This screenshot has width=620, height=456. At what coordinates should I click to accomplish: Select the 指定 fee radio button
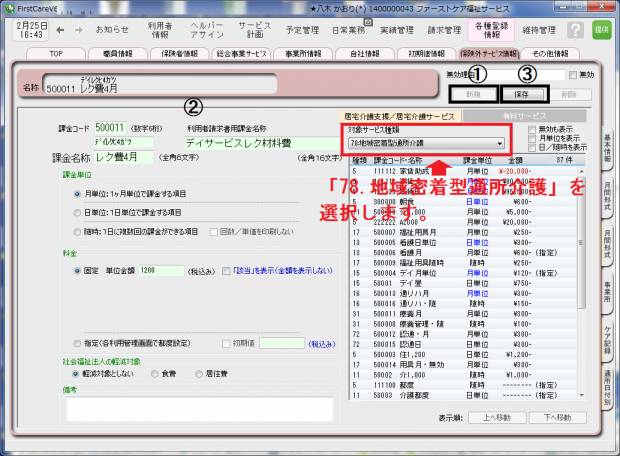pos(78,343)
